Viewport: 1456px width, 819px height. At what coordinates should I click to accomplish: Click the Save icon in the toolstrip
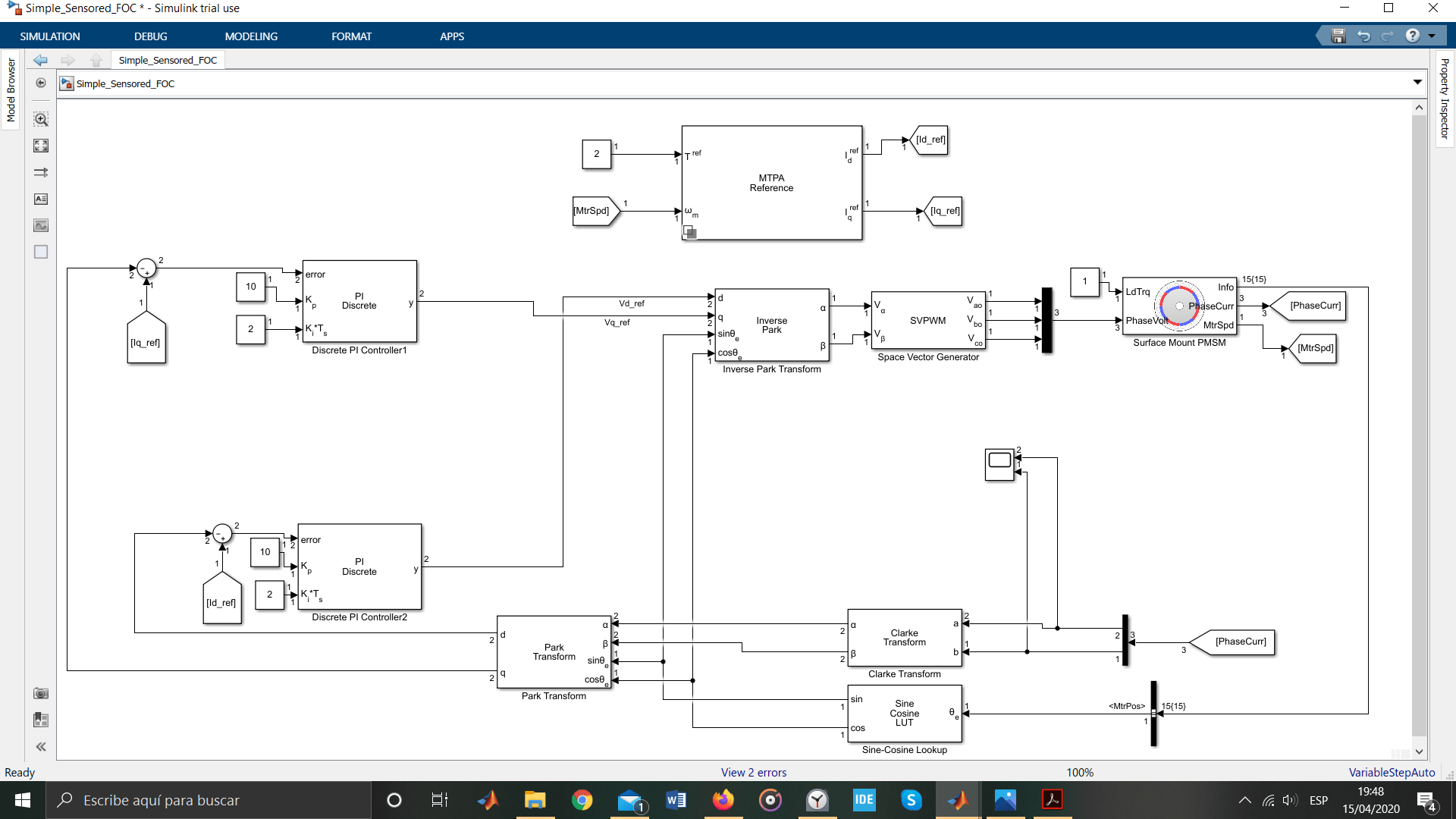1338,36
